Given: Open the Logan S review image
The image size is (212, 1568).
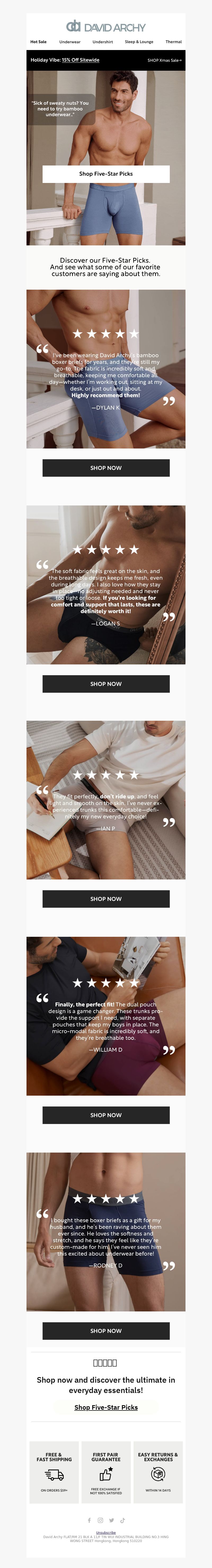Looking at the screenshot, I should point(106,585).
